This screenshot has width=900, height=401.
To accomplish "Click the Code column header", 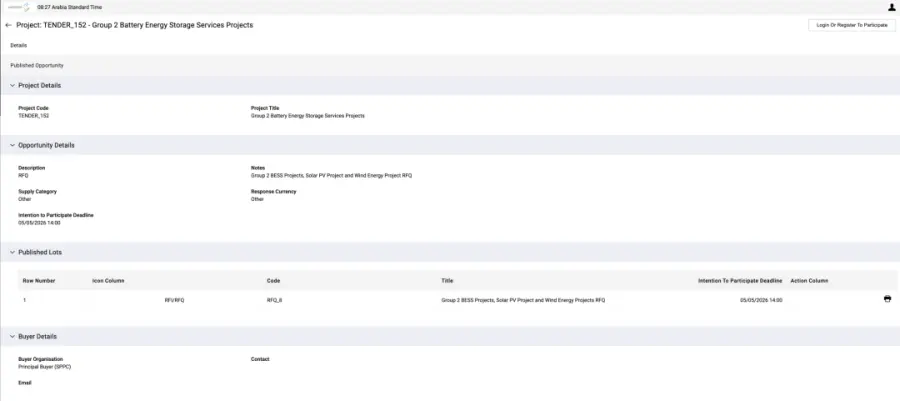I will pos(273,281).
